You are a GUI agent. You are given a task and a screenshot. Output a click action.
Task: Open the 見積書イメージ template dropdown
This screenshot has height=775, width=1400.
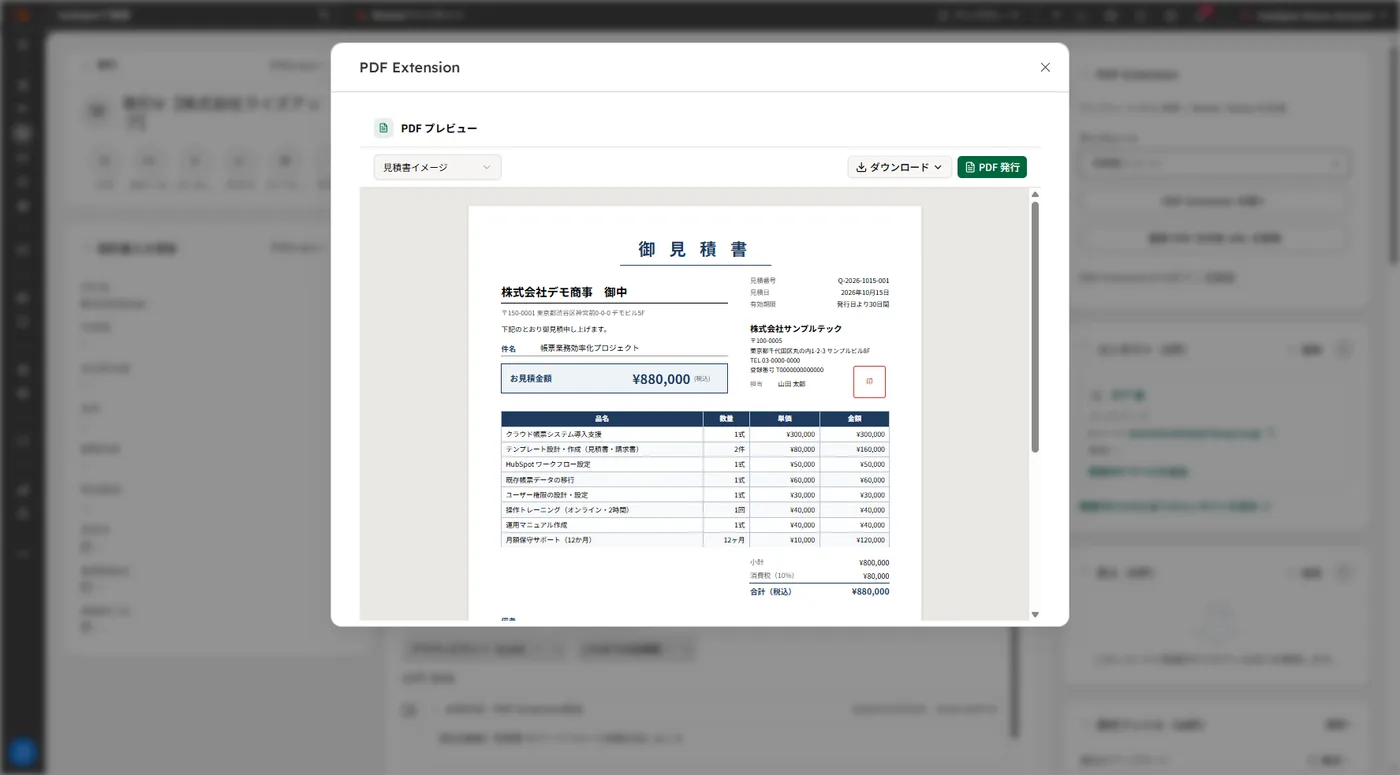tap(437, 167)
